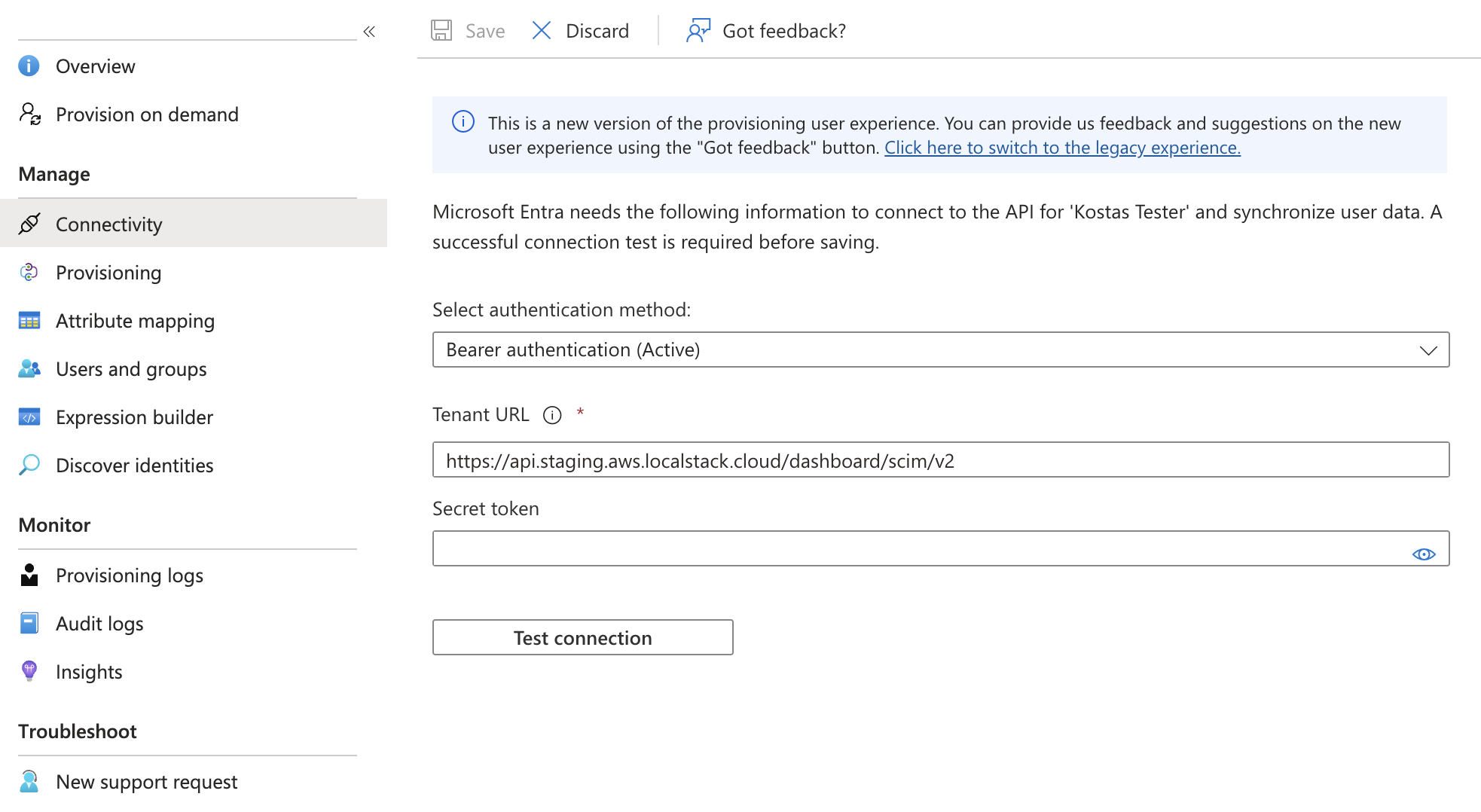Click the Connectivity plug icon
The width and height of the screenshot is (1481, 812).
pos(29,224)
